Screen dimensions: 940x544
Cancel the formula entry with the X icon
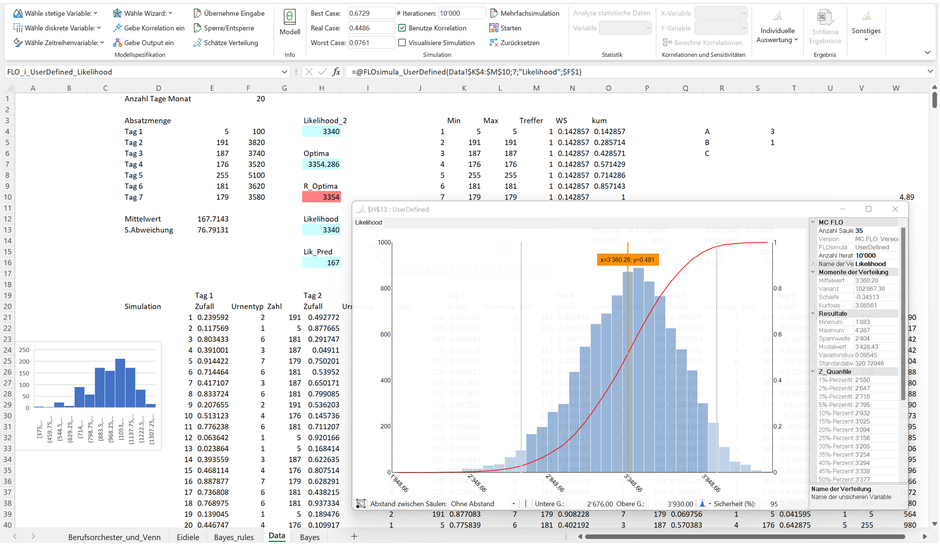309,71
